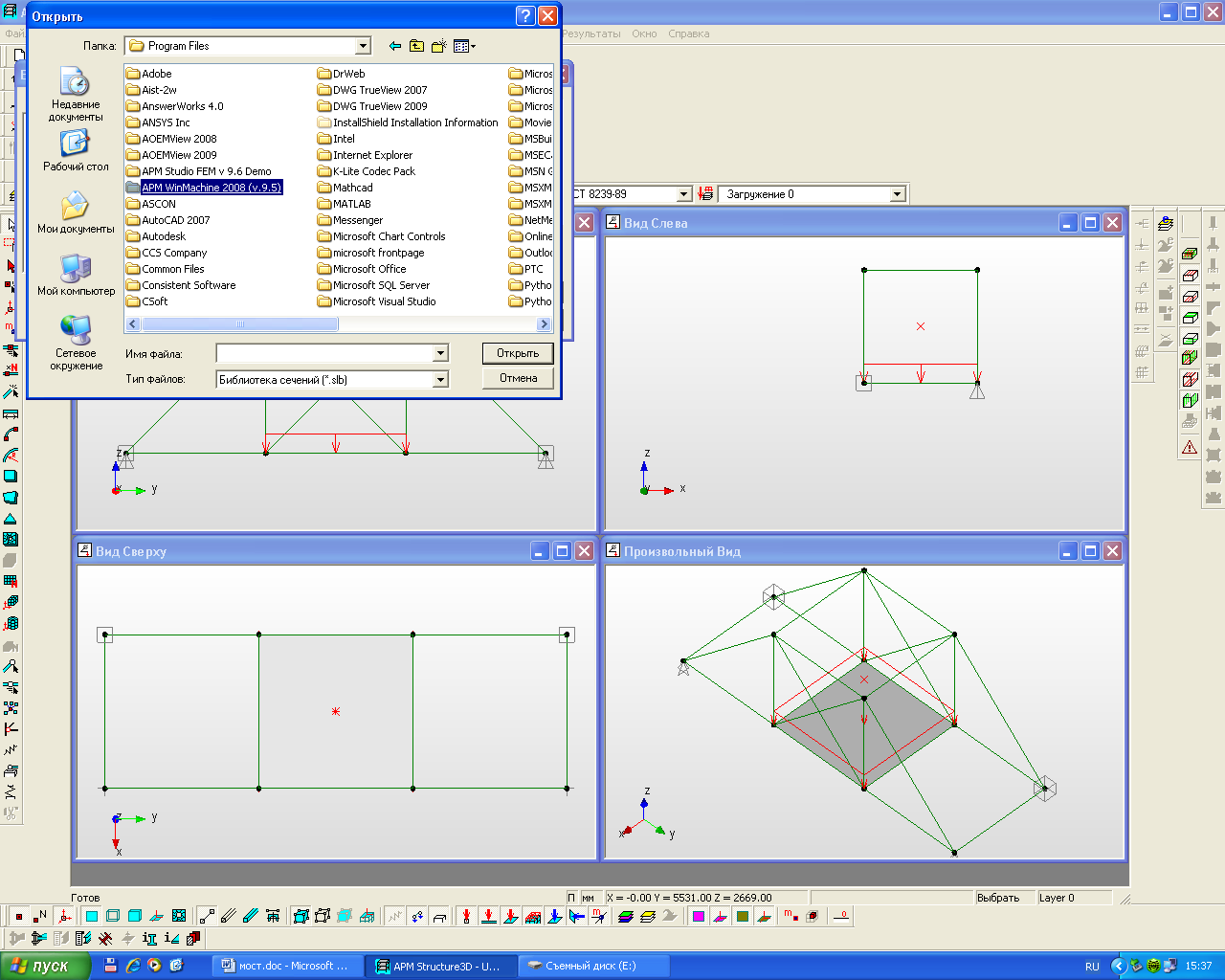Viewport: 1225px width, 980px height.
Task: Expand the Папка Program Files dropdown
Action: (363, 46)
